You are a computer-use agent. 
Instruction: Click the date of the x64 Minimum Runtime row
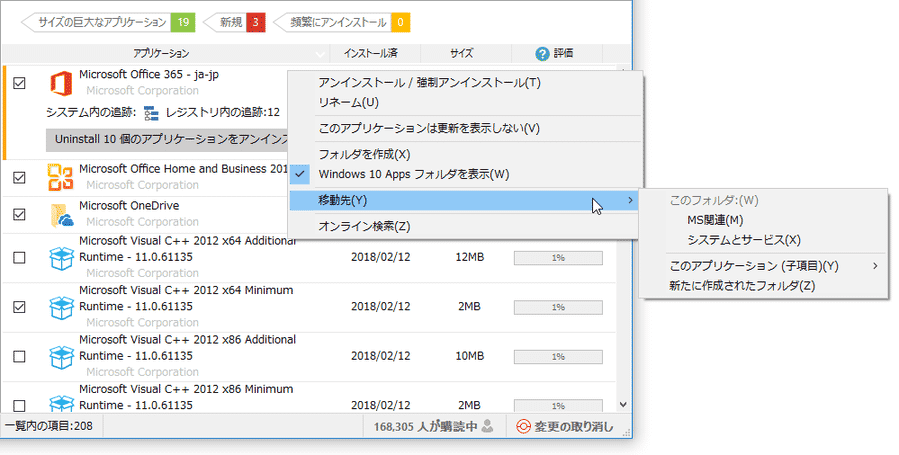coord(381,307)
